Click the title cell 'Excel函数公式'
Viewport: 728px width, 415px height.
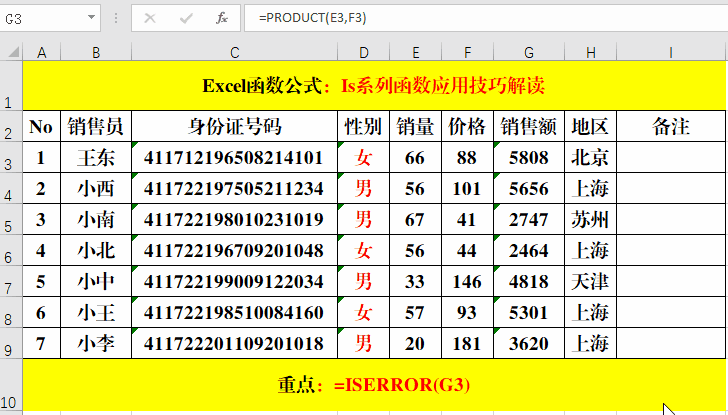click(x=374, y=86)
